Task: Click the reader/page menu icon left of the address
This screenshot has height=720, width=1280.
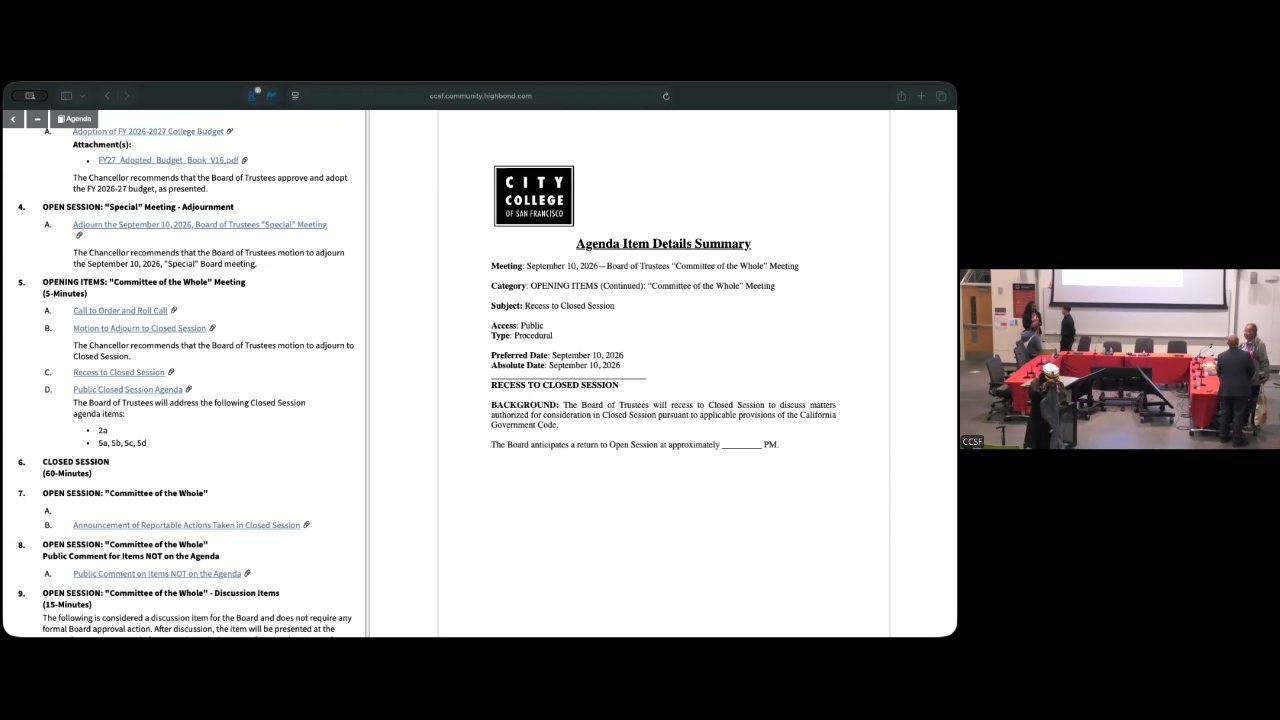Action: [295, 96]
